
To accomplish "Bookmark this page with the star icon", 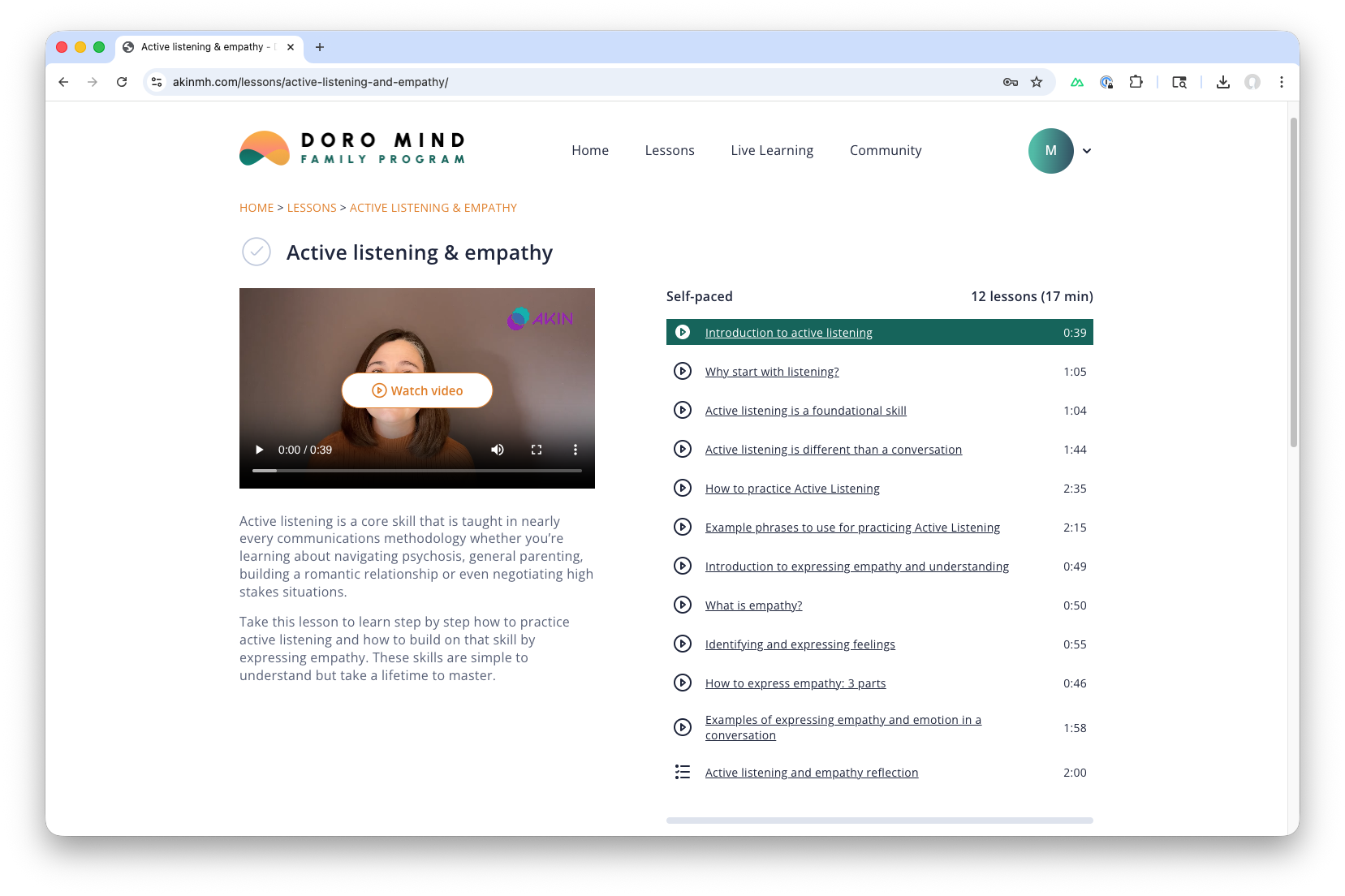I will coord(1037,81).
